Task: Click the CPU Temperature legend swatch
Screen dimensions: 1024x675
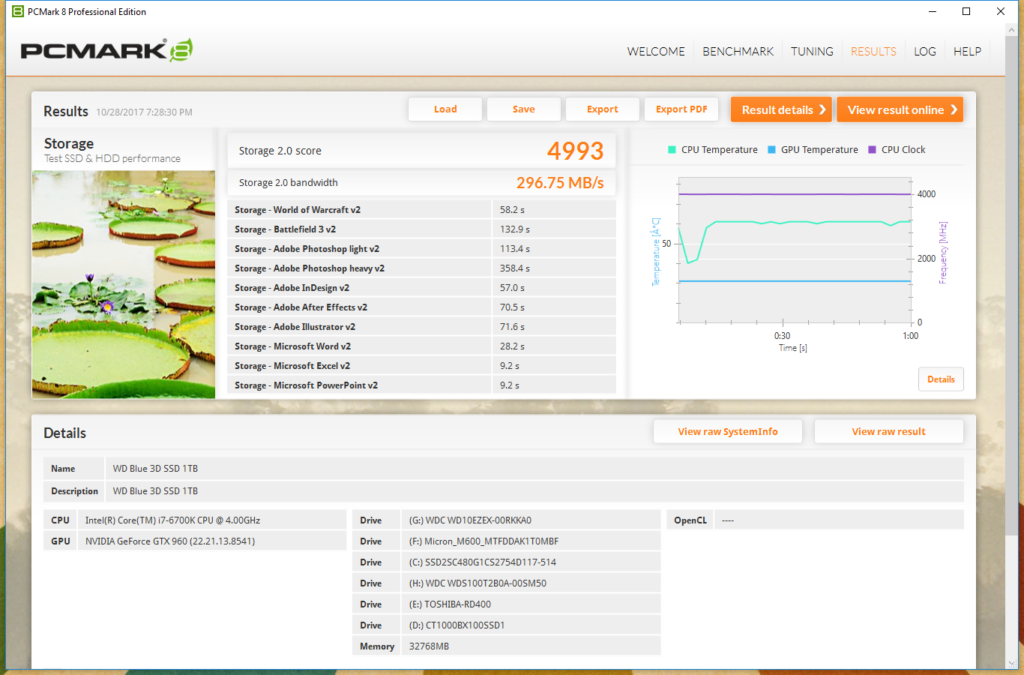Action: [x=671, y=150]
